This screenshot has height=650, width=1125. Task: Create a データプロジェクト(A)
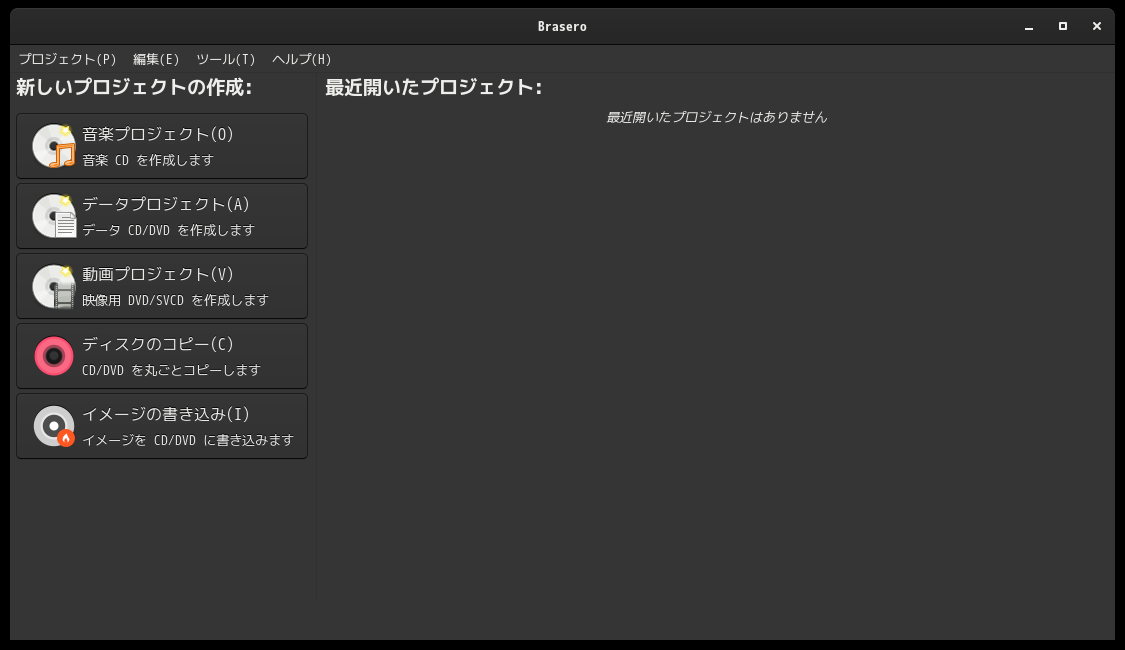pos(162,216)
